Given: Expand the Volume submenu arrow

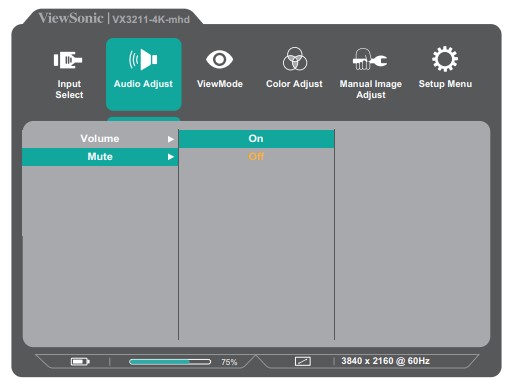Looking at the screenshot, I should point(171,139).
